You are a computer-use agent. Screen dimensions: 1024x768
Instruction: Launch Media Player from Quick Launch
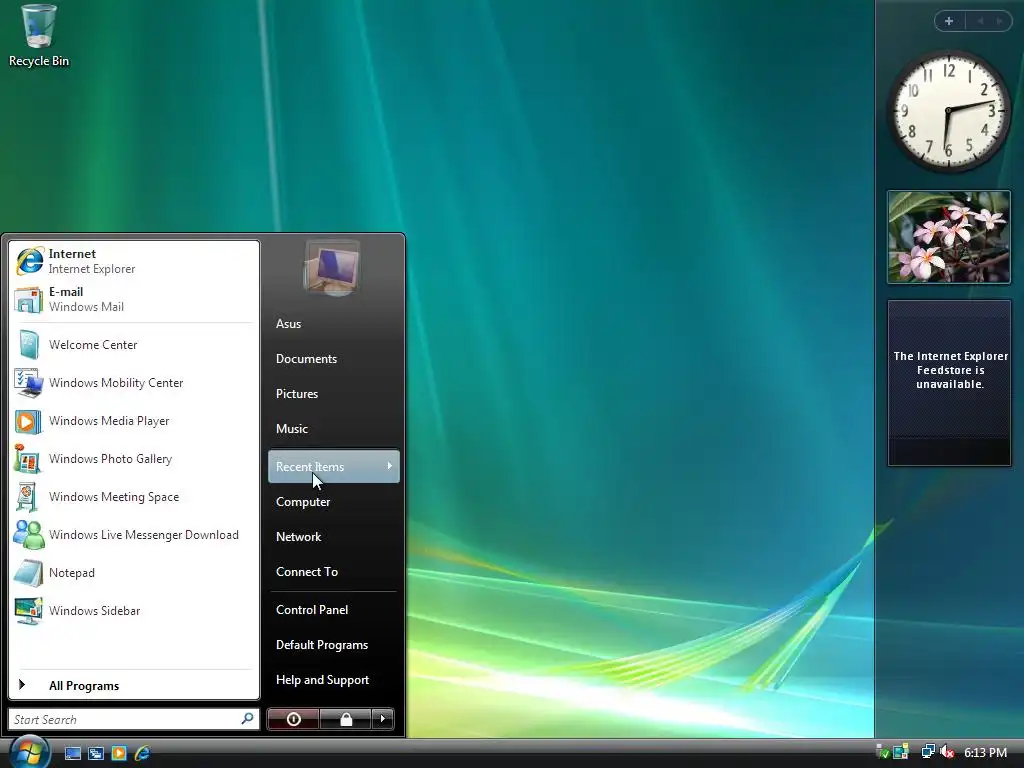pos(119,753)
